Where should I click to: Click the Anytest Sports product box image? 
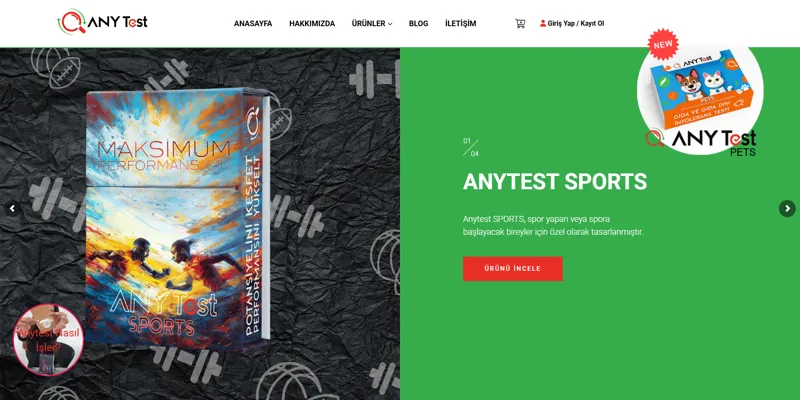(x=178, y=219)
